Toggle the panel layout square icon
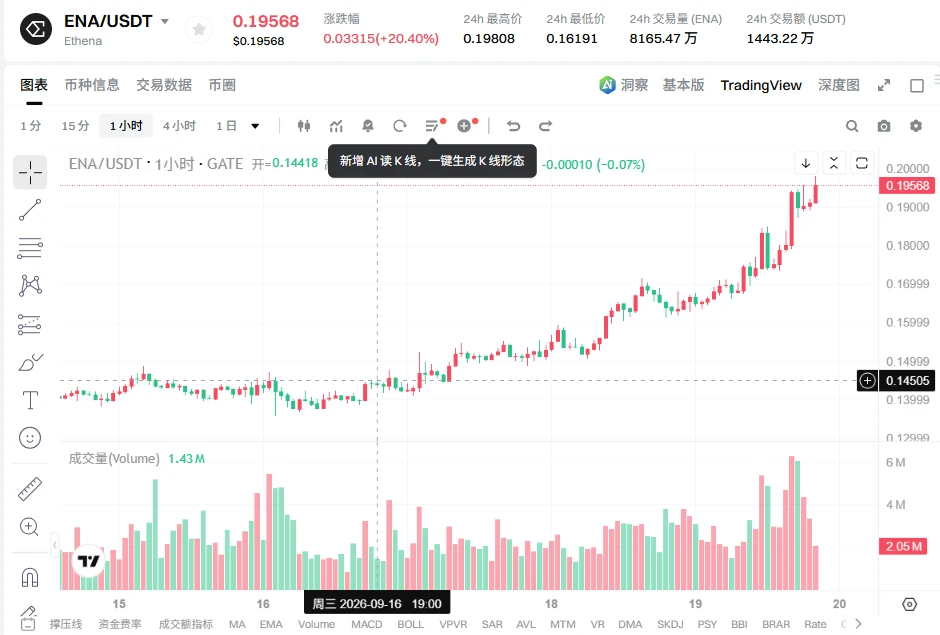 [917, 86]
